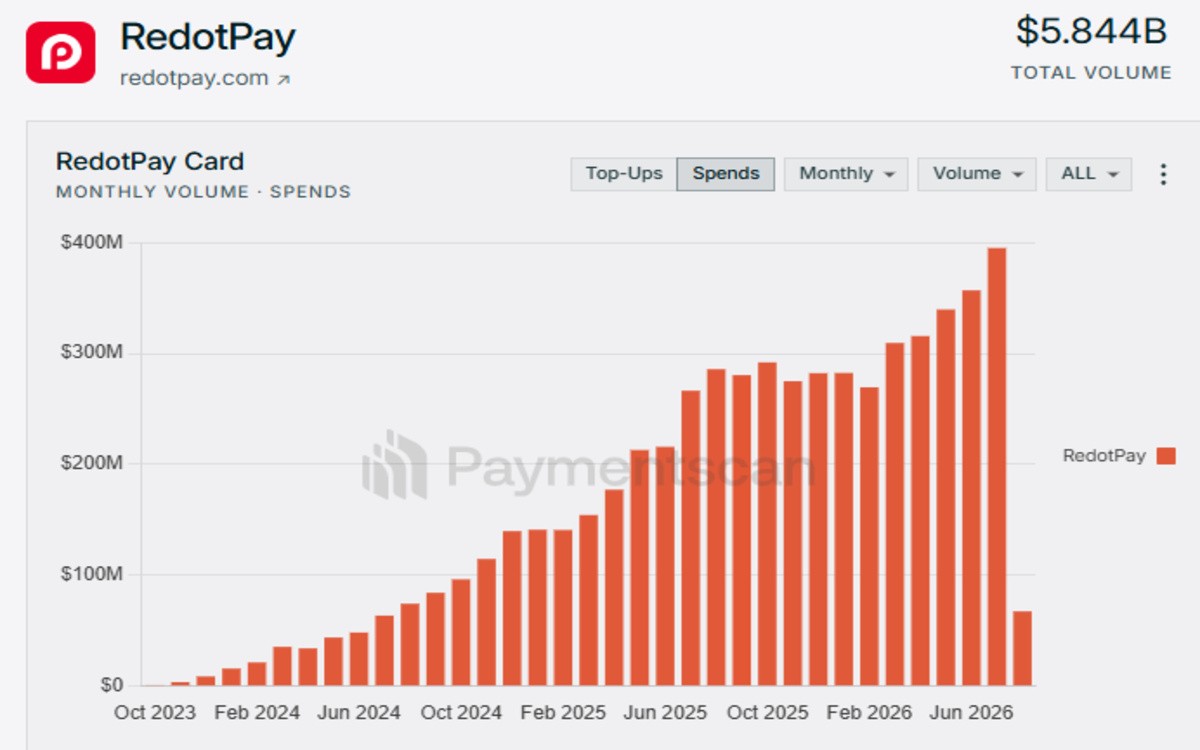Open the three-dot chart options menu
The height and width of the screenshot is (750, 1200).
(x=1163, y=174)
